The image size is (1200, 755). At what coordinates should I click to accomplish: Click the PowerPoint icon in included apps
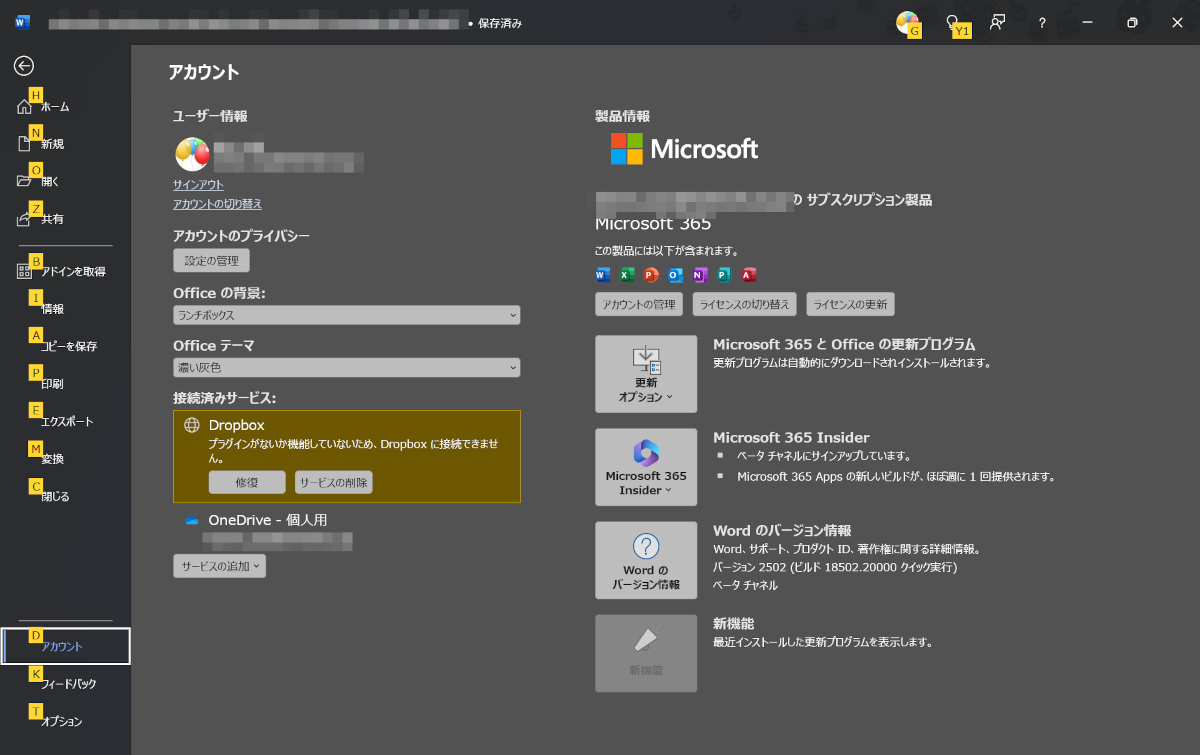[x=650, y=274]
